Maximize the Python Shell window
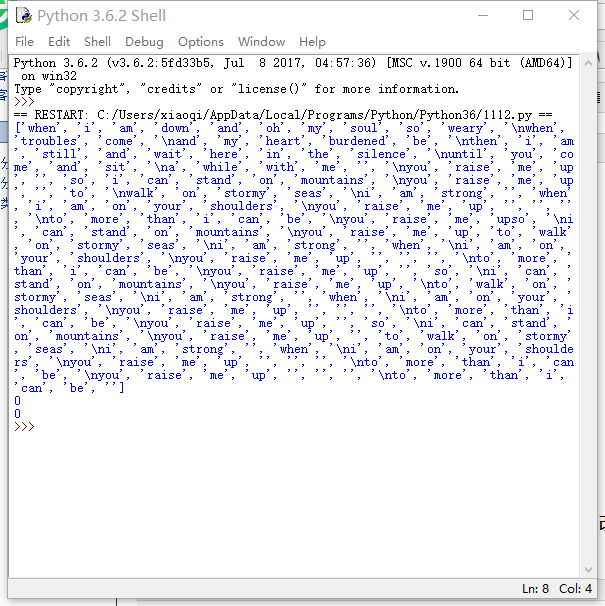Screen dimensions: 605x606 (x=528, y=15)
